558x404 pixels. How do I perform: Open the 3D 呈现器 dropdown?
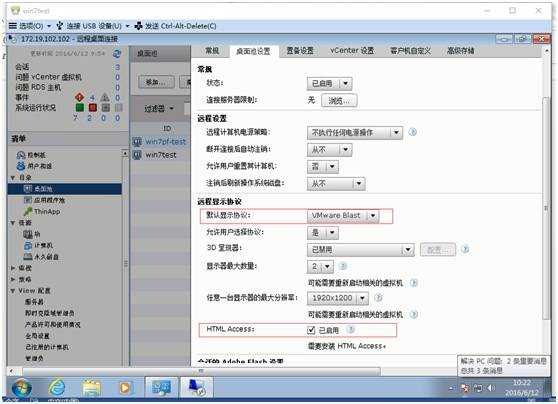(361, 250)
